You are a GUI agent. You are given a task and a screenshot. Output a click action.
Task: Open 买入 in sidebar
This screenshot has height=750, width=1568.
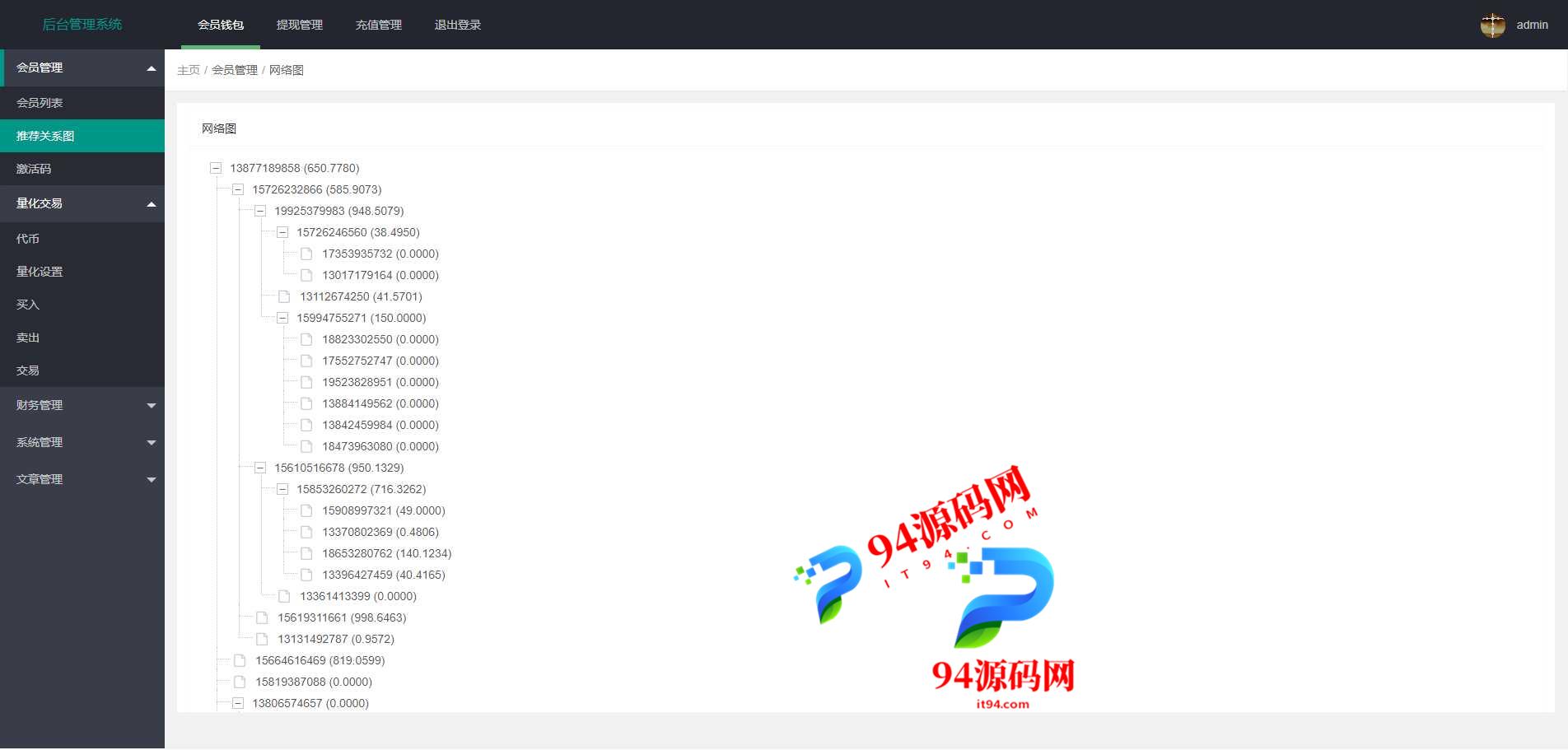pos(82,305)
